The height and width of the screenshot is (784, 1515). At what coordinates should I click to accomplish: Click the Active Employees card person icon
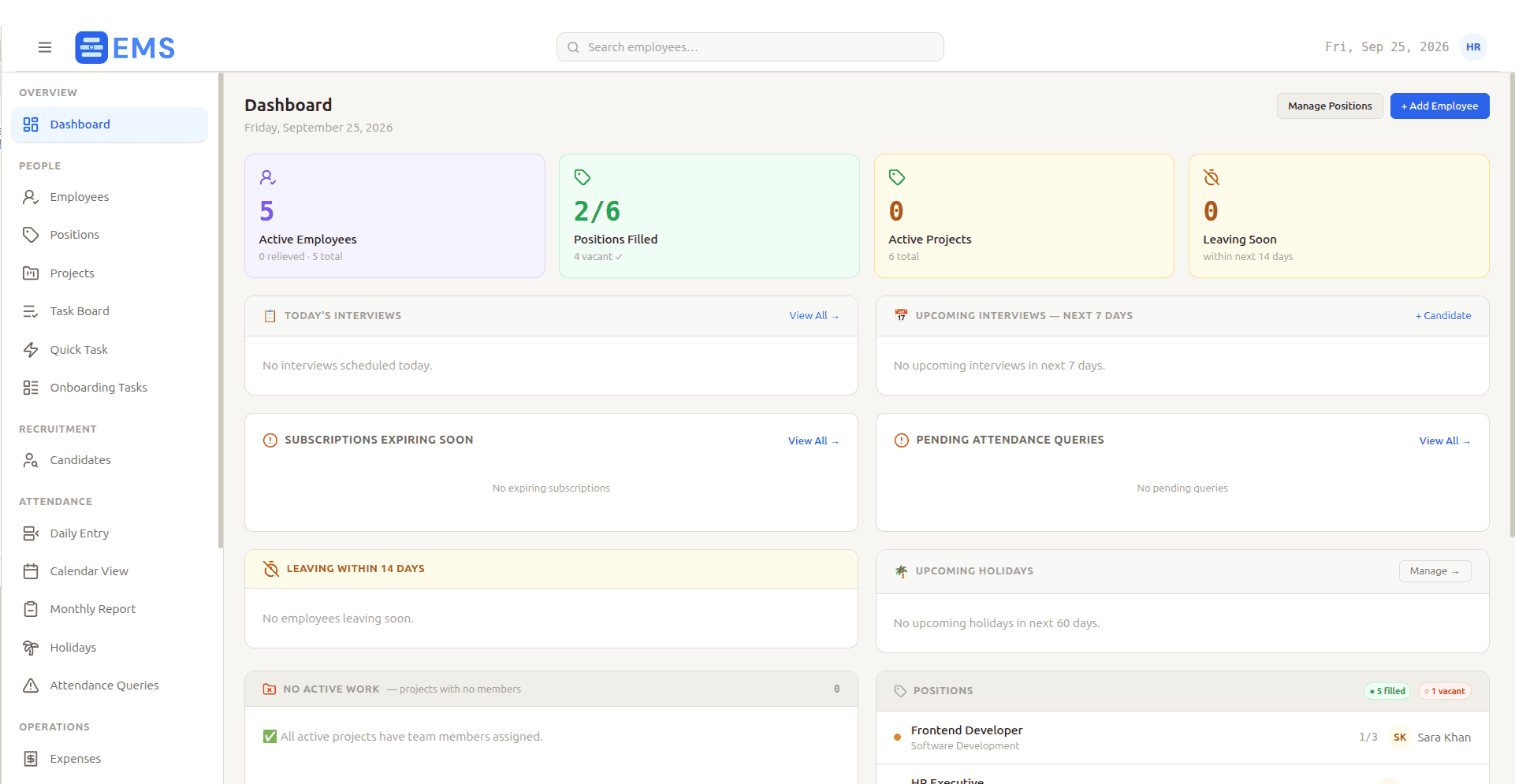pyautogui.click(x=268, y=177)
